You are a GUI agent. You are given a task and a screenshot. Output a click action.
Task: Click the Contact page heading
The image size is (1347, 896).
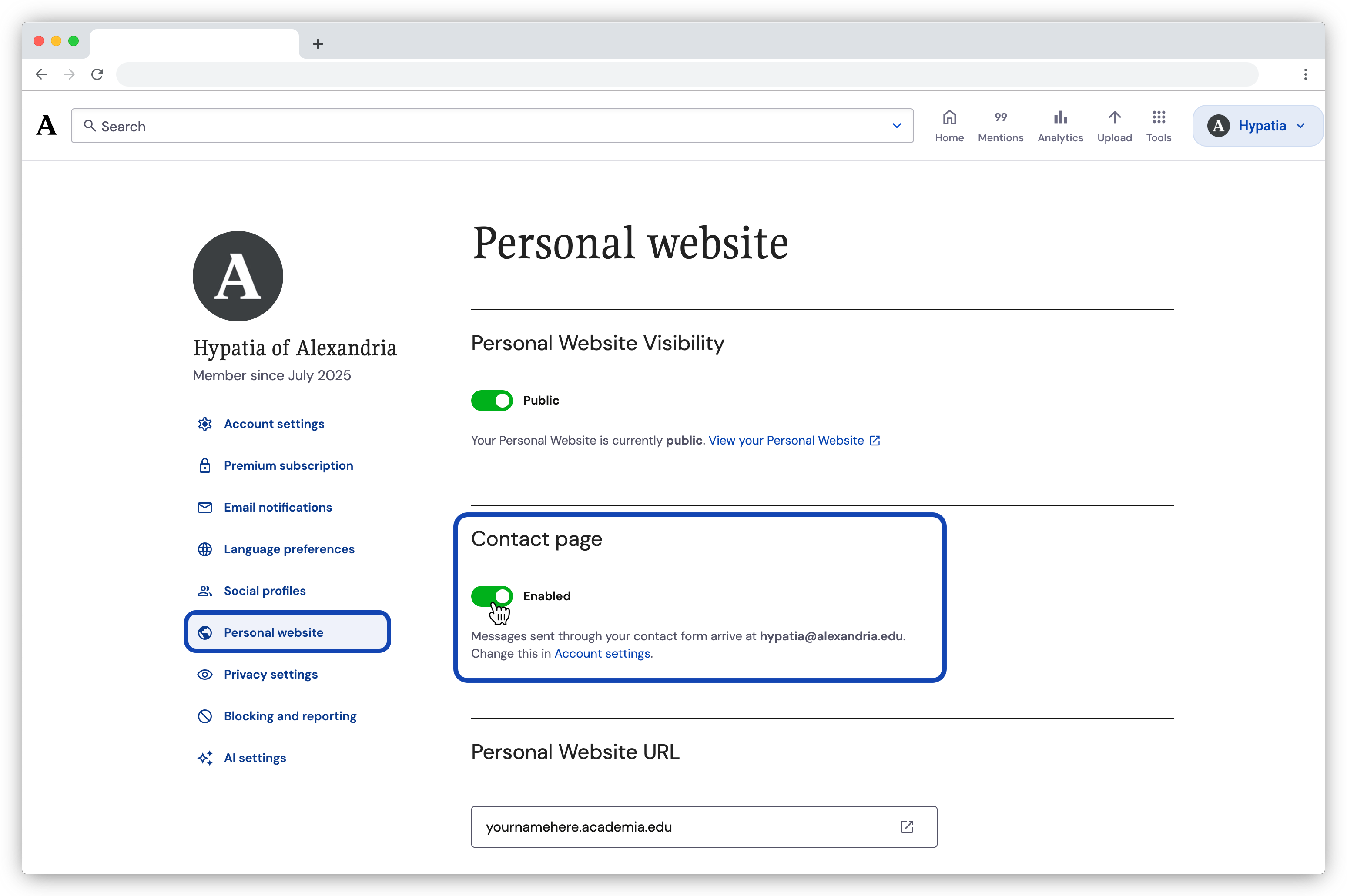(x=536, y=539)
